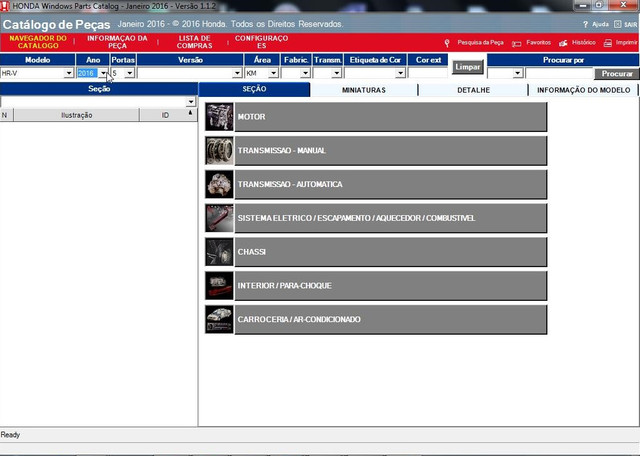The image size is (640, 456).
Task: Open SISTEMA ELETRICO / ESCAPAMENTO section bar
Action: tap(391, 218)
